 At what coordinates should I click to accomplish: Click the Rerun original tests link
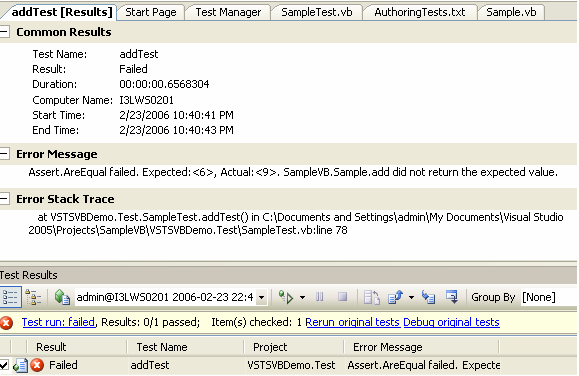coord(352,322)
